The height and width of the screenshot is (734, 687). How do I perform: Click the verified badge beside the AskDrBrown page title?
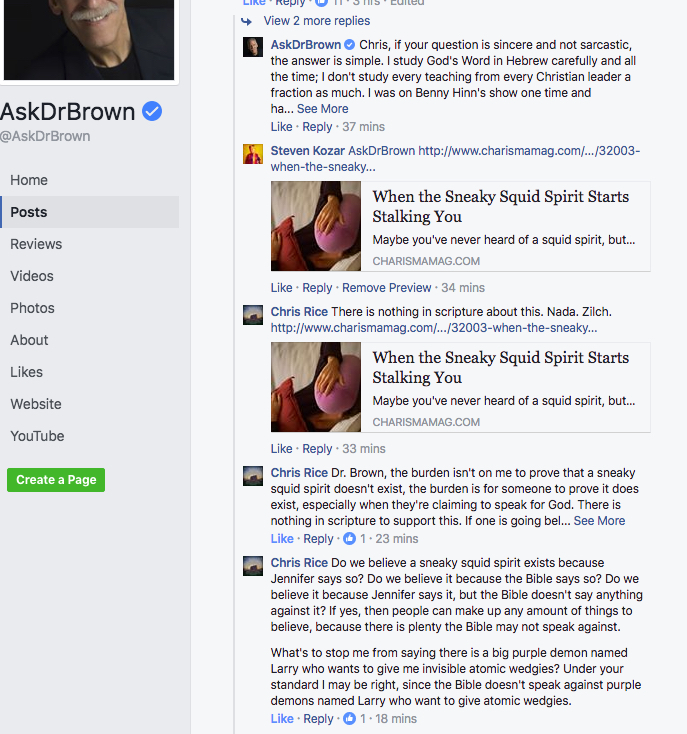click(x=152, y=111)
